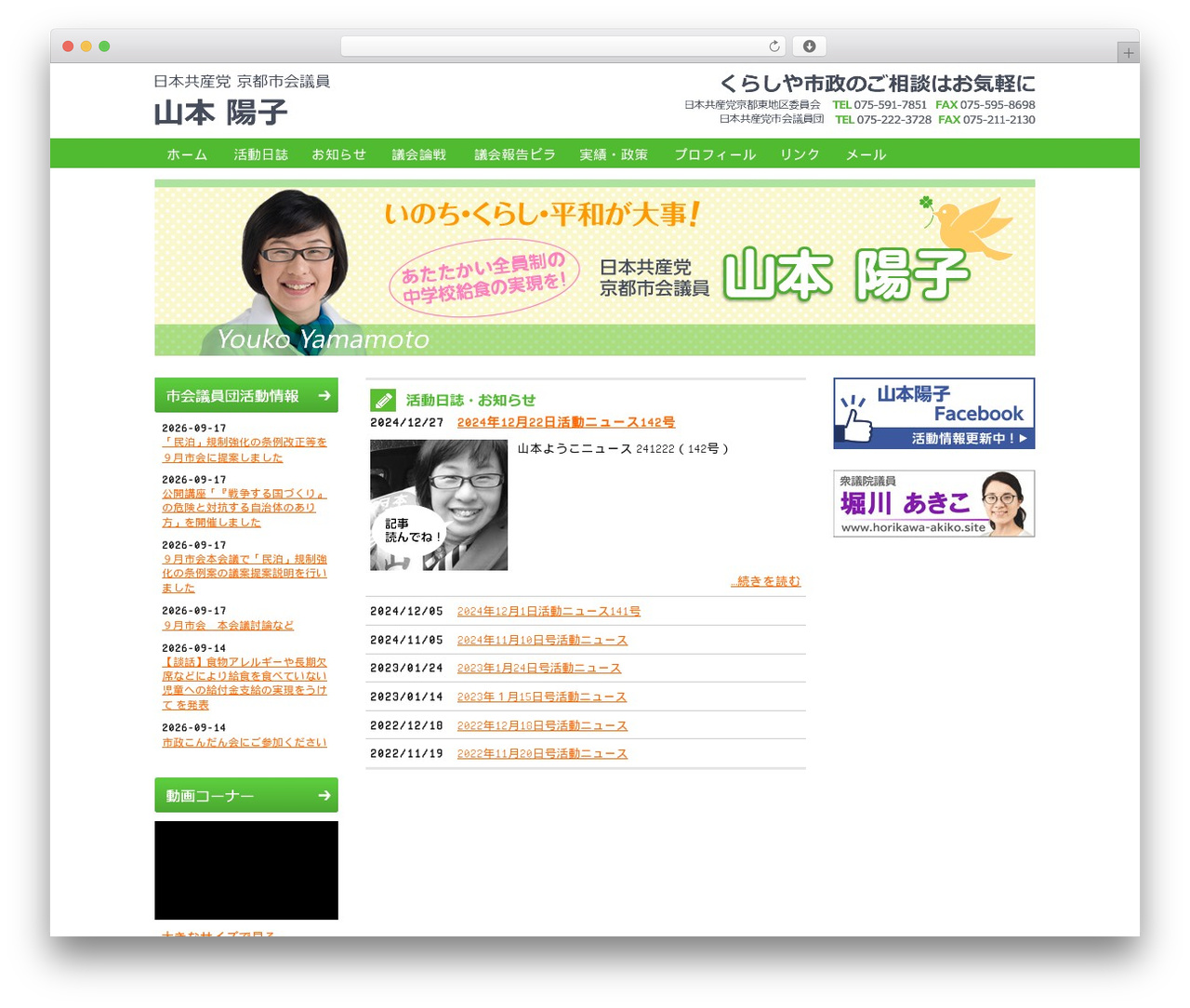Image resolution: width=1190 pixels, height=1008 pixels.
Task: Open 2024年12月22日活動ニュース142号 article link
Action: pos(566,422)
